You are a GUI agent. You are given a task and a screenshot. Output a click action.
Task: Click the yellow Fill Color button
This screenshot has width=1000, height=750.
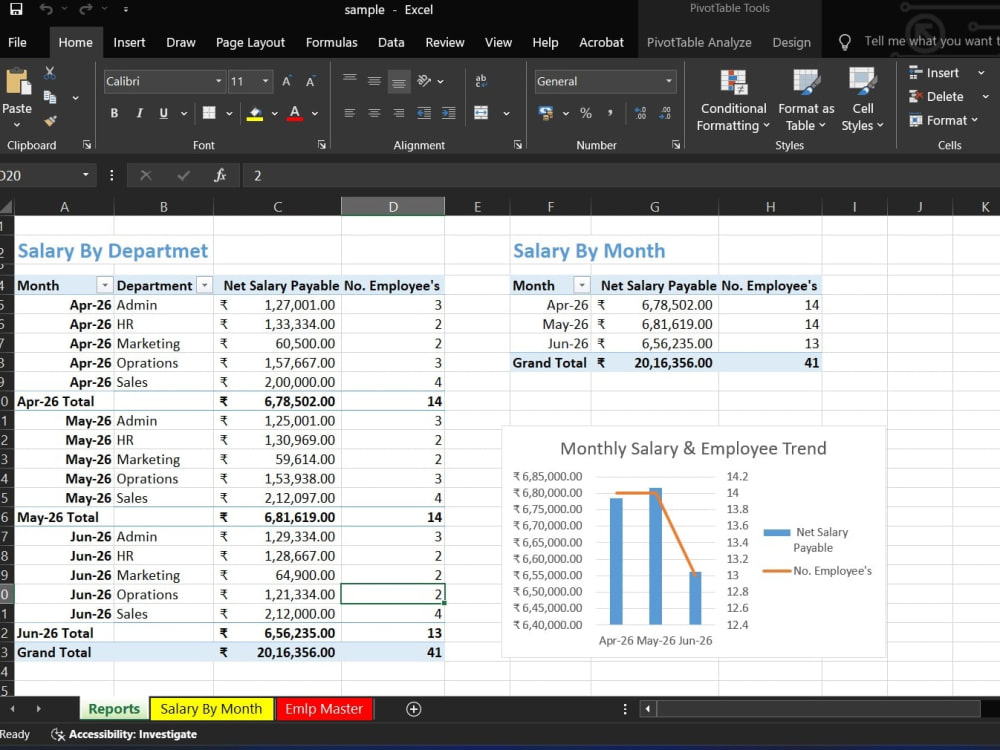pyautogui.click(x=255, y=114)
